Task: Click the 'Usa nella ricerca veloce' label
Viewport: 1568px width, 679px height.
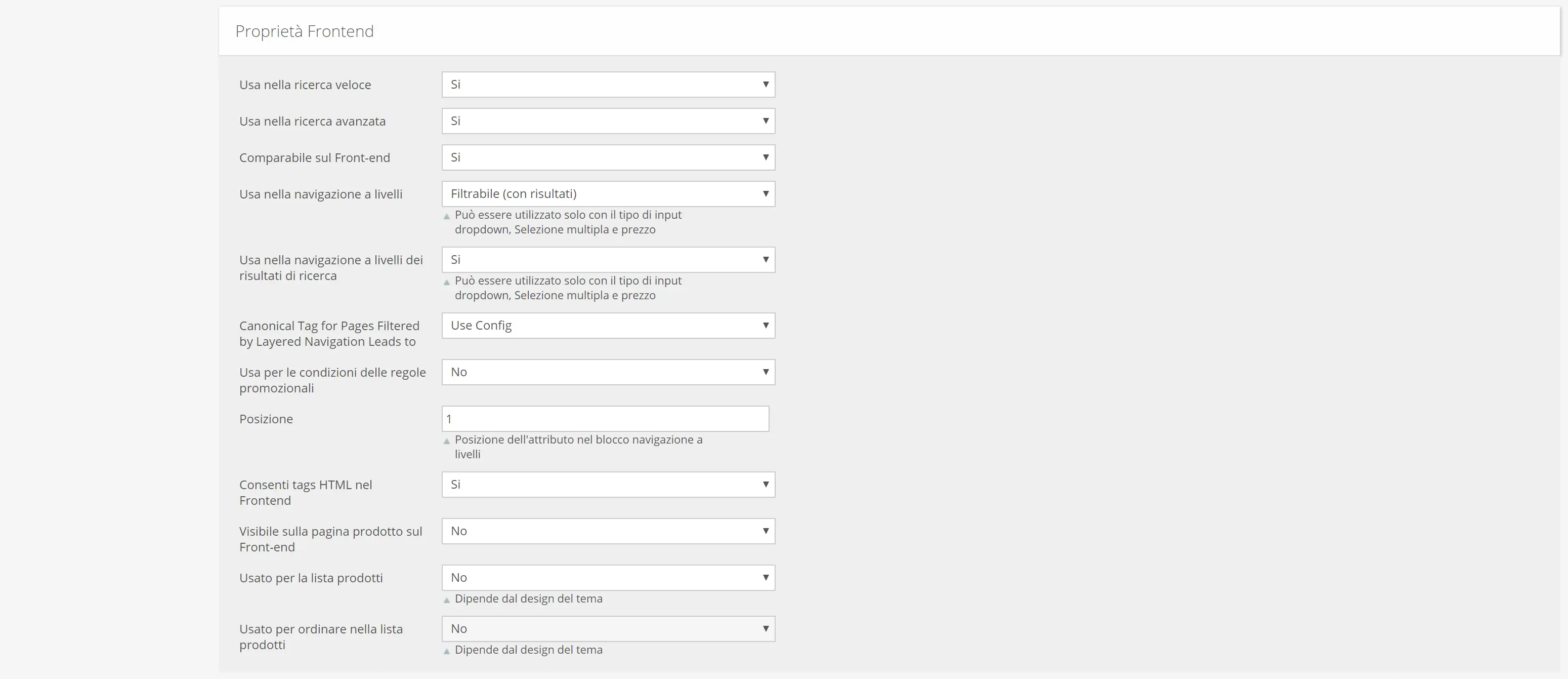Action: pos(305,85)
